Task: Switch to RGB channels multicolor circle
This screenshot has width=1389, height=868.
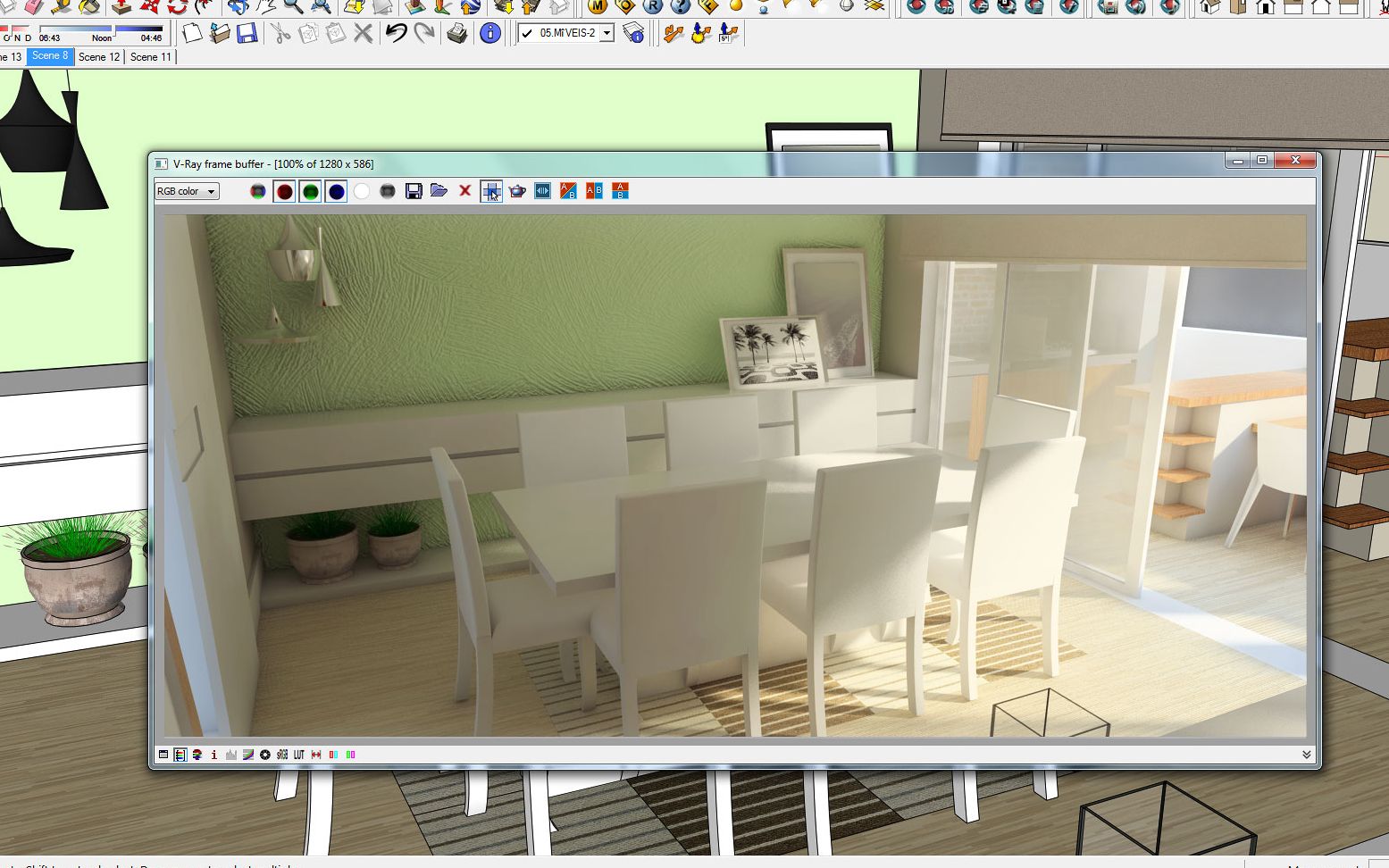Action: point(258,191)
